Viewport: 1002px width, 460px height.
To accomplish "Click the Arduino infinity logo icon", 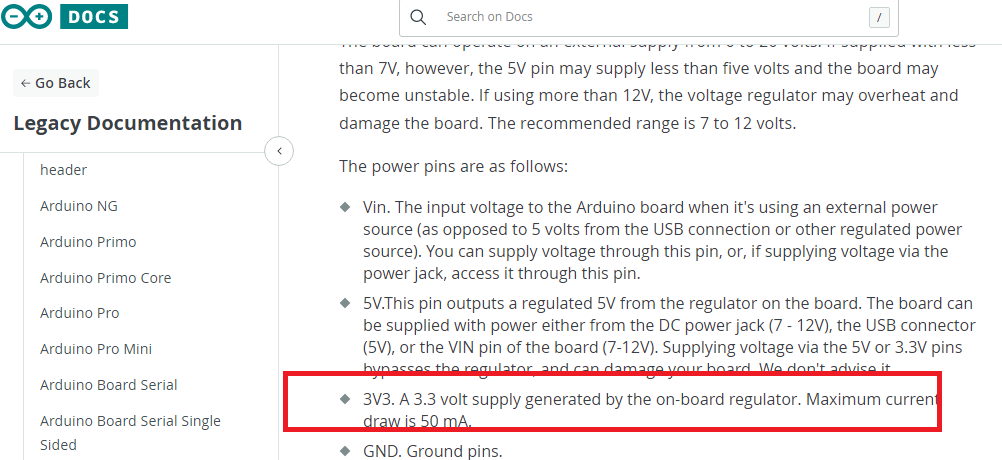I will pyautogui.click(x=26, y=17).
